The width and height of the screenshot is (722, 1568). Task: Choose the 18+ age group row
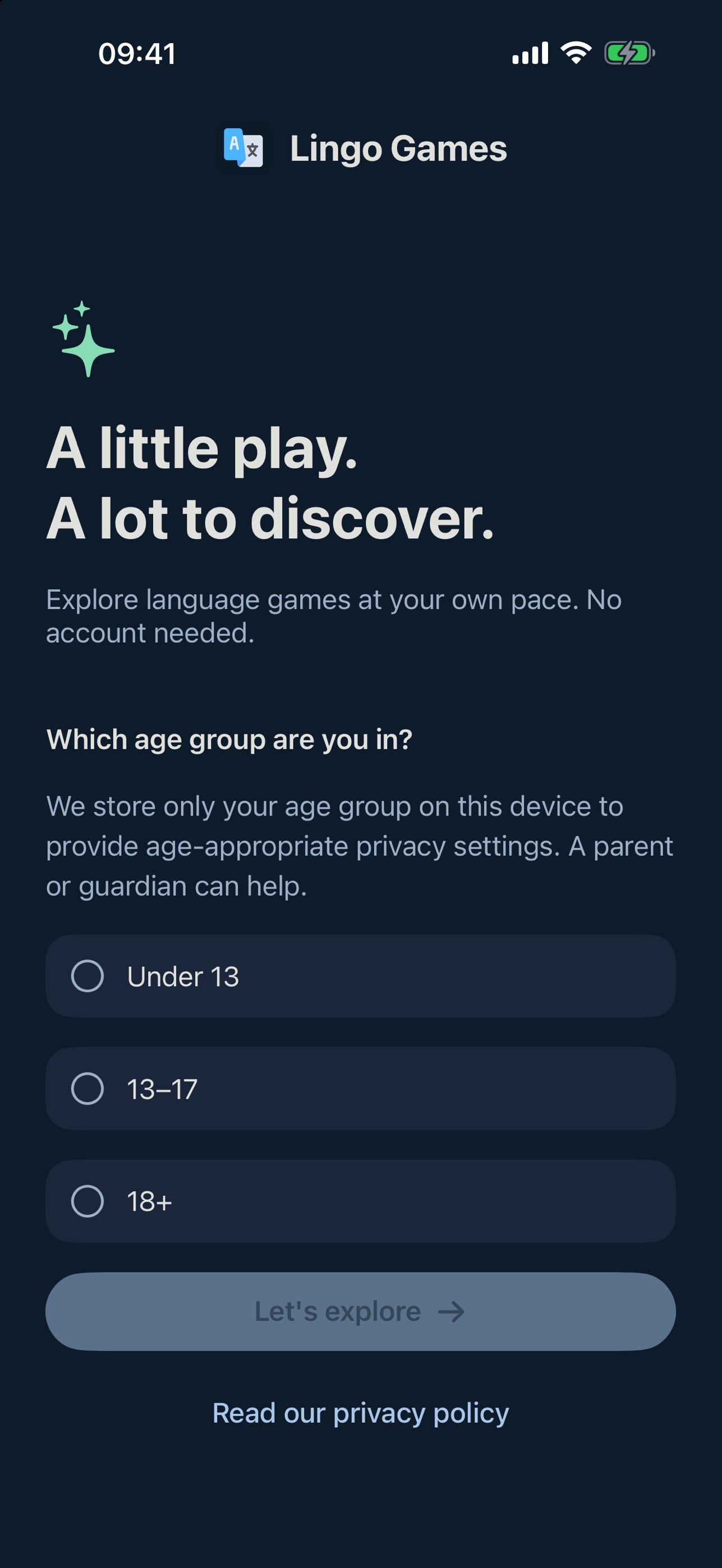tap(360, 1201)
